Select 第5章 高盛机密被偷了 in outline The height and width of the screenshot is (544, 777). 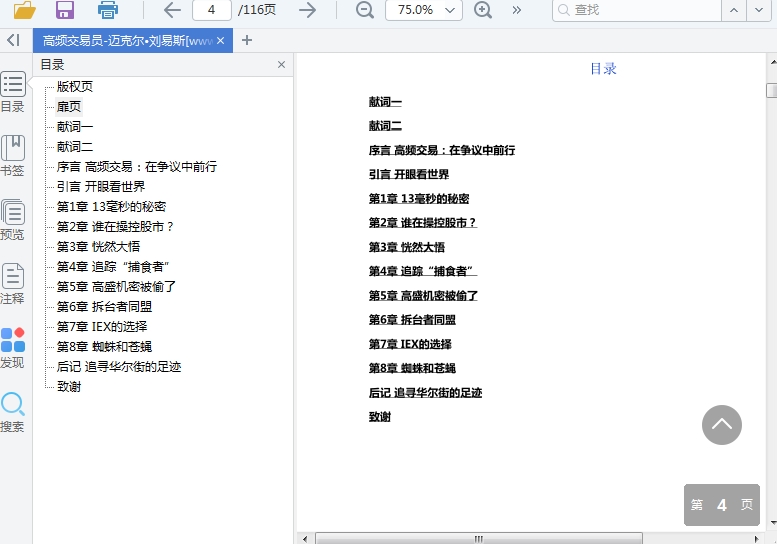tap(116, 286)
